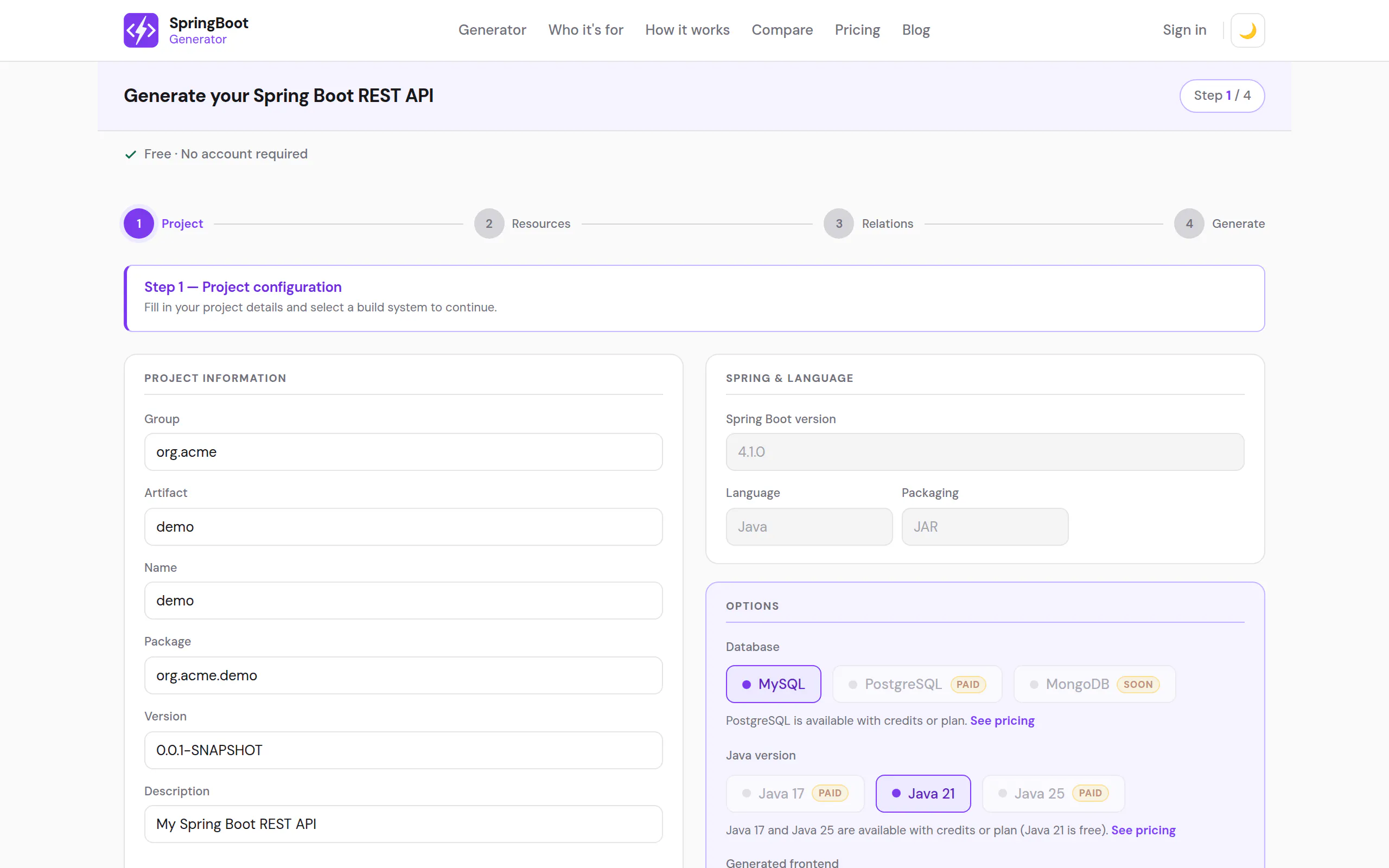Viewport: 1389px width, 868px height.
Task: Open the Compare nav item
Action: pyautogui.click(x=782, y=30)
